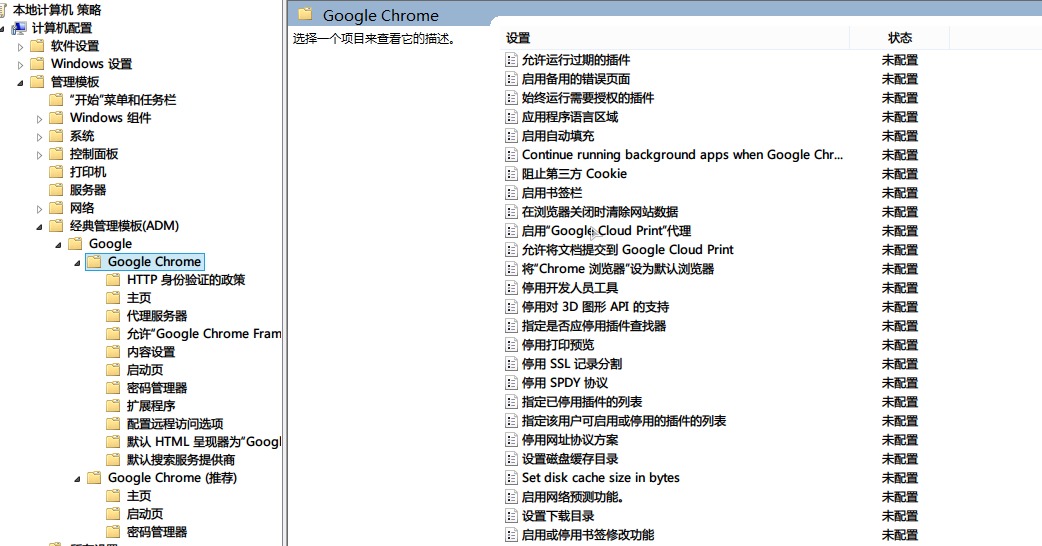Click the folder icon beside 软件设置
This screenshot has height=546, width=1042.
[38, 46]
